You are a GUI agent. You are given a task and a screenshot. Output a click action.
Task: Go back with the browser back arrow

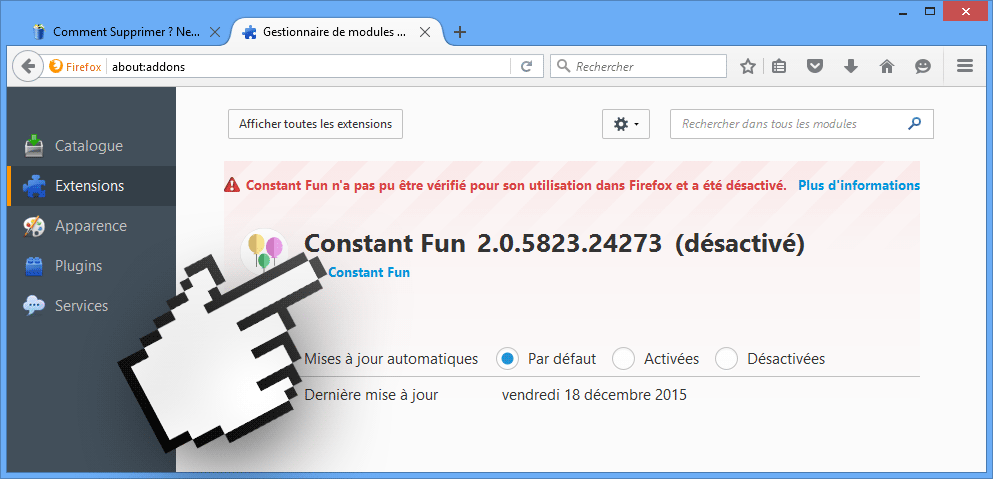pyautogui.click(x=27, y=67)
